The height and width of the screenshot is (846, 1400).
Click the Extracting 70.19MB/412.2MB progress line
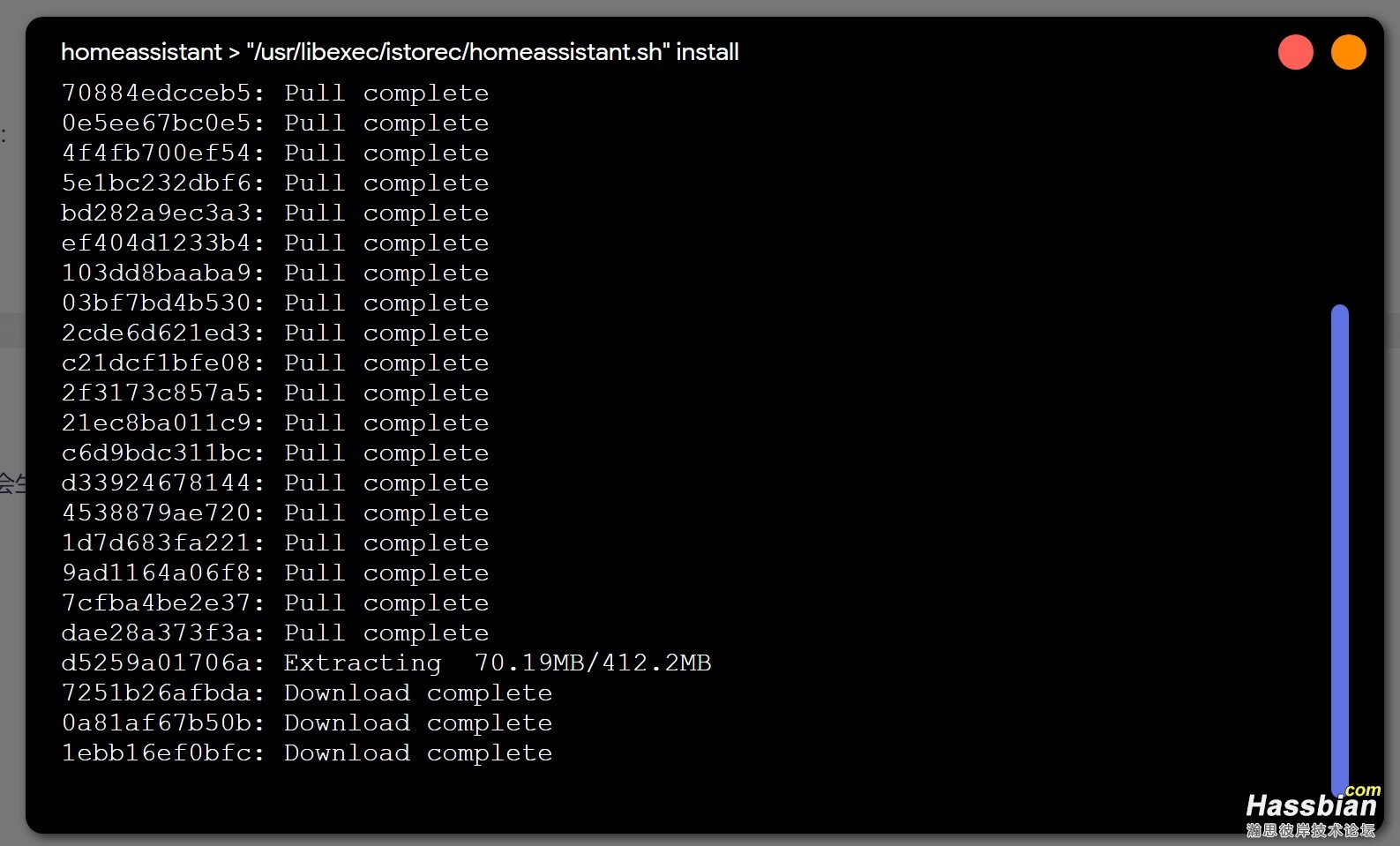click(x=386, y=663)
